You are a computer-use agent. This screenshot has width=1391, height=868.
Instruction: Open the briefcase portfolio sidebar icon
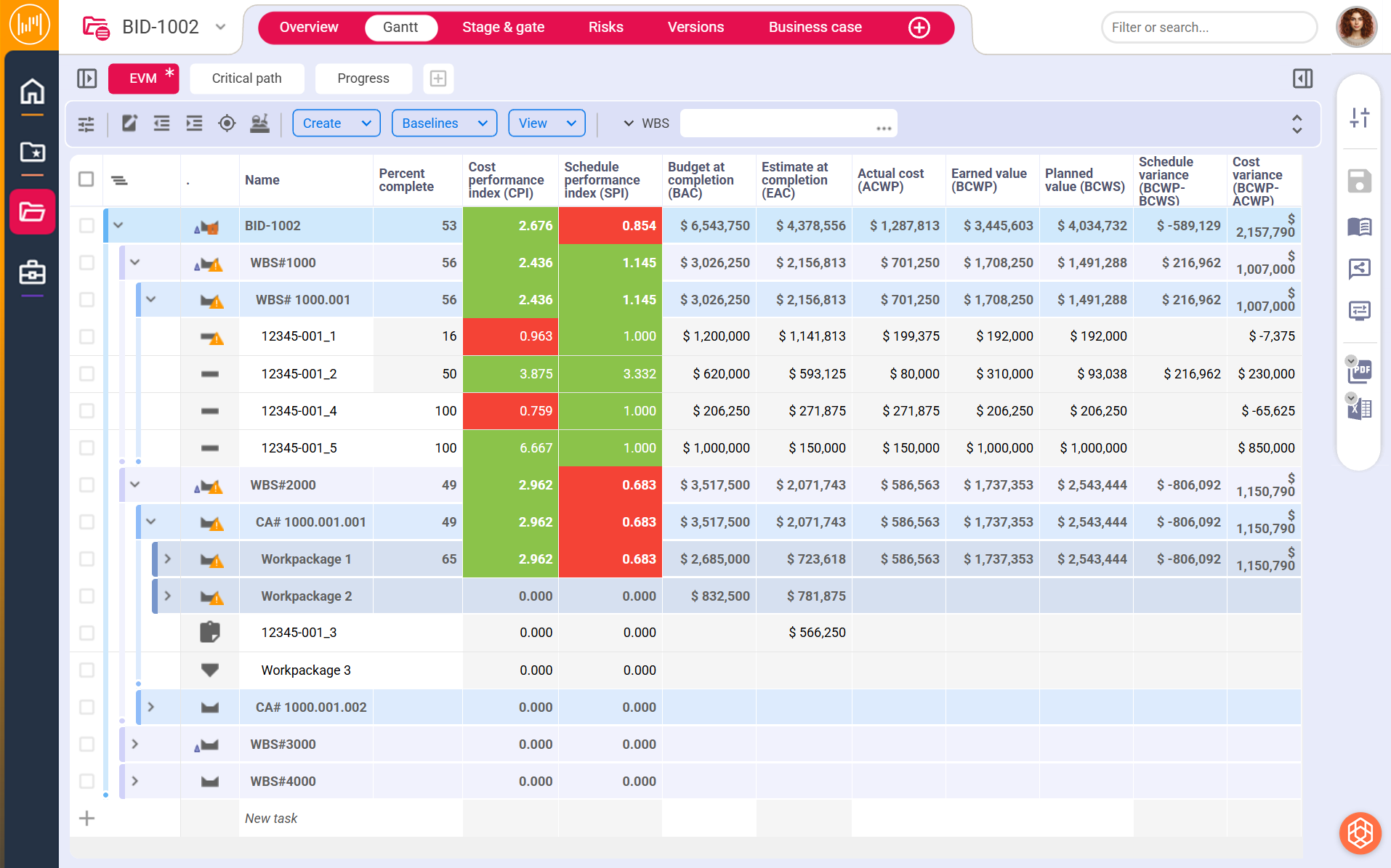32,273
